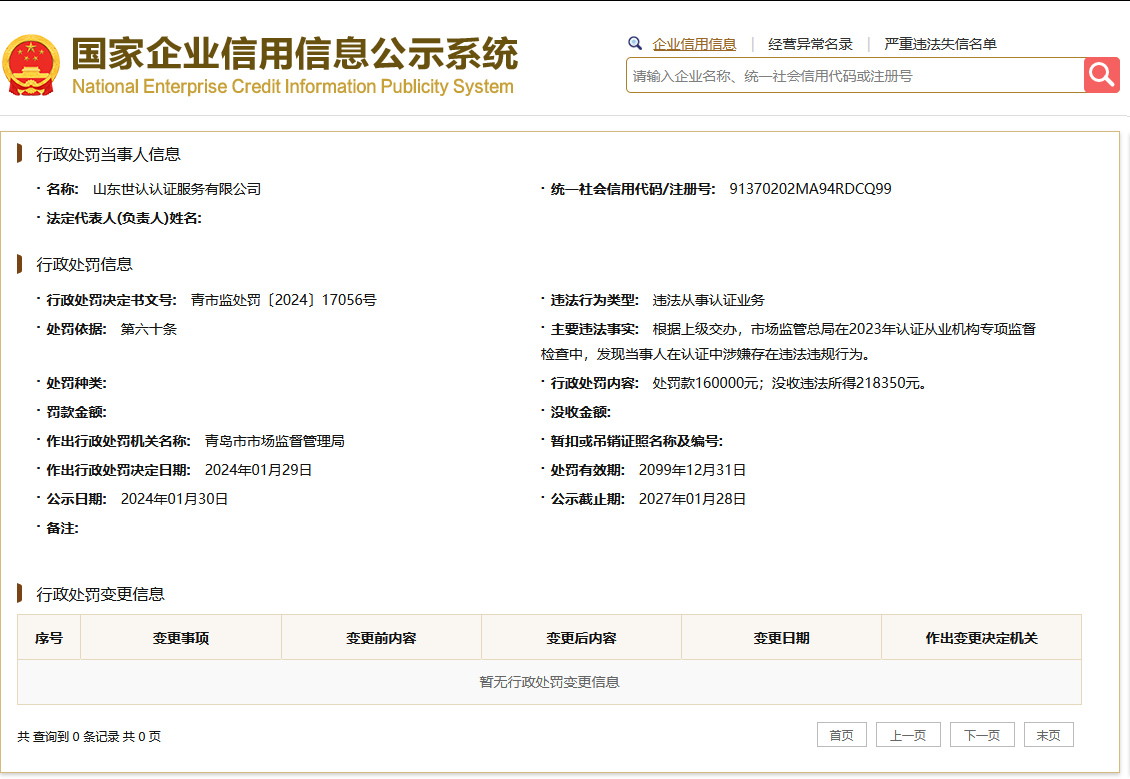1130x779 pixels.
Task: Select the 企业信用信息 search tab
Action: (x=694, y=44)
